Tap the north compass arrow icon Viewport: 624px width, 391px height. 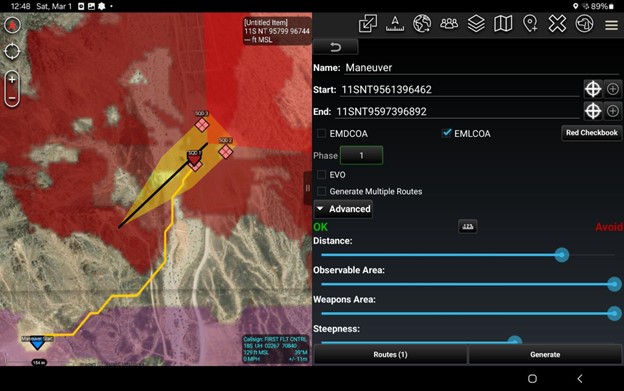click(x=12, y=25)
